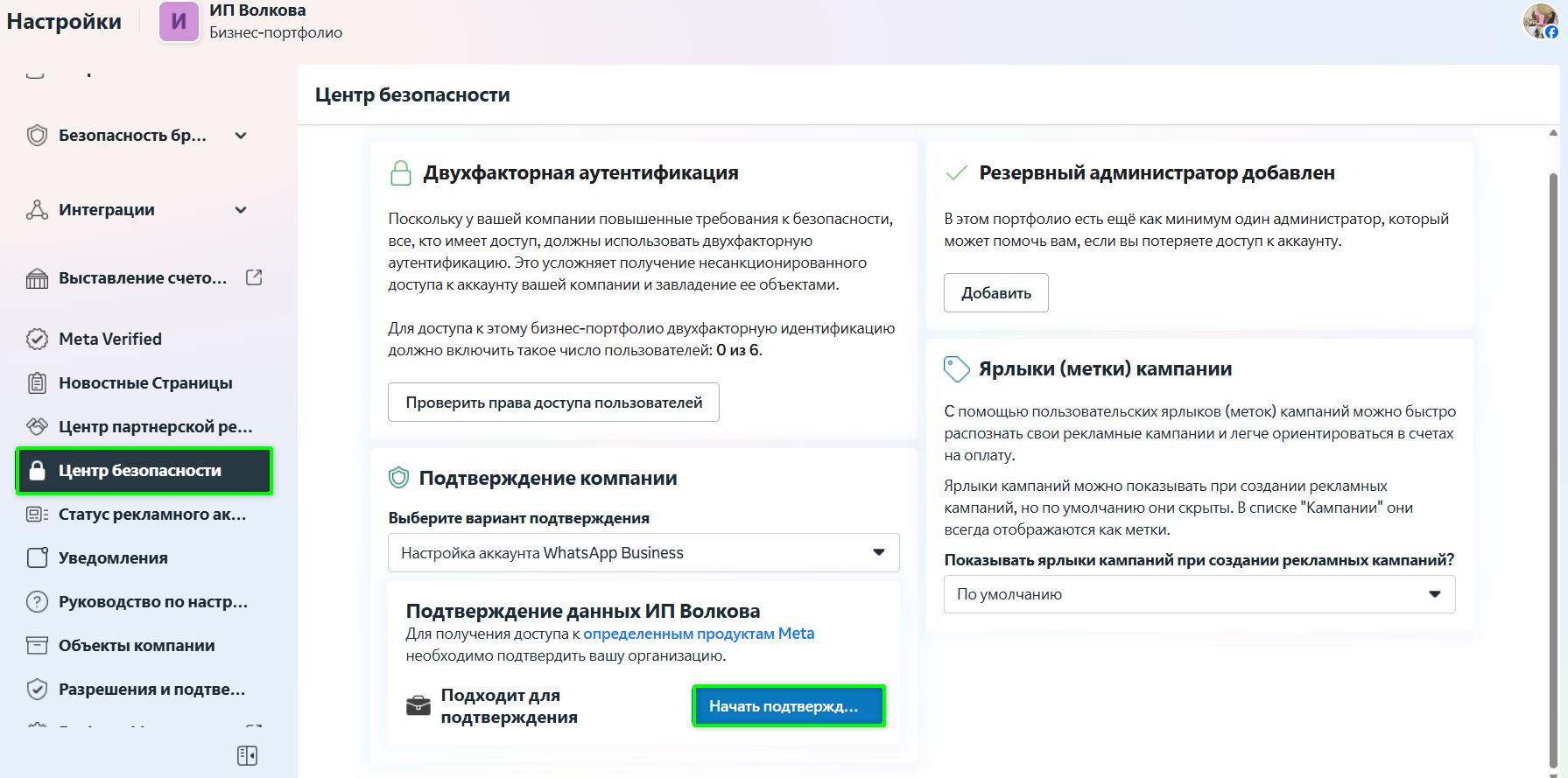Open the По умолчанию campaign labels dropdown
Image resolution: width=1568 pixels, height=778 pixels.
click(1199, 594)
